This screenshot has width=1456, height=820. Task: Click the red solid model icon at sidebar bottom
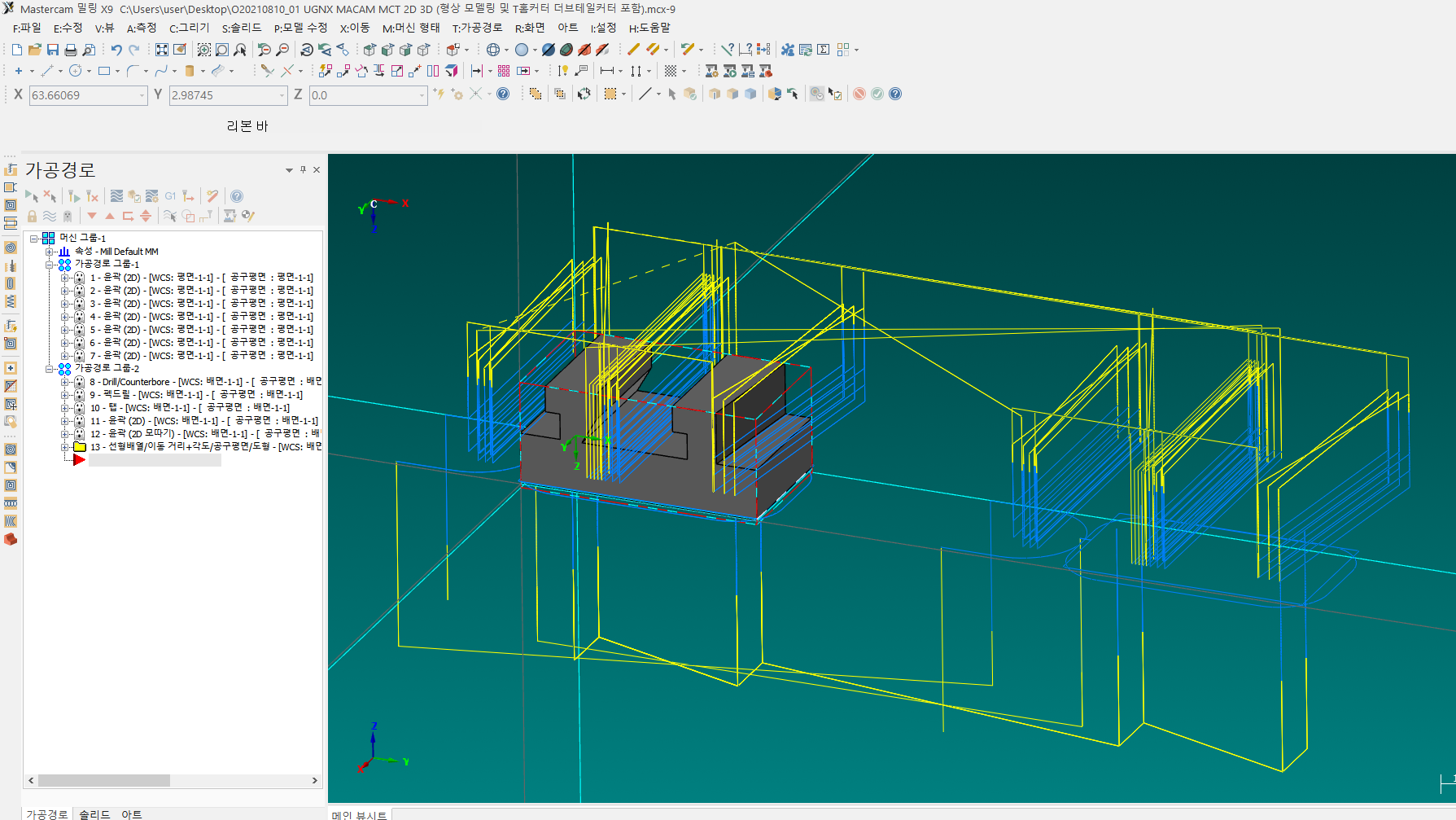click(x=11, y=539)
